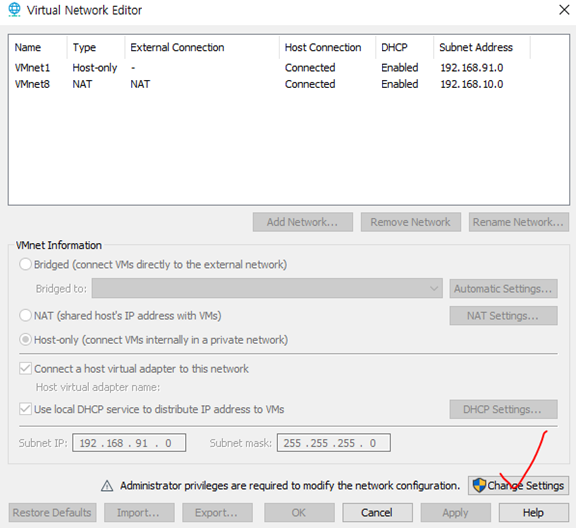The width and height of the screenshot is (576, 528).
Task: Open NAT Settings dialog
Action: pos(503,316)
